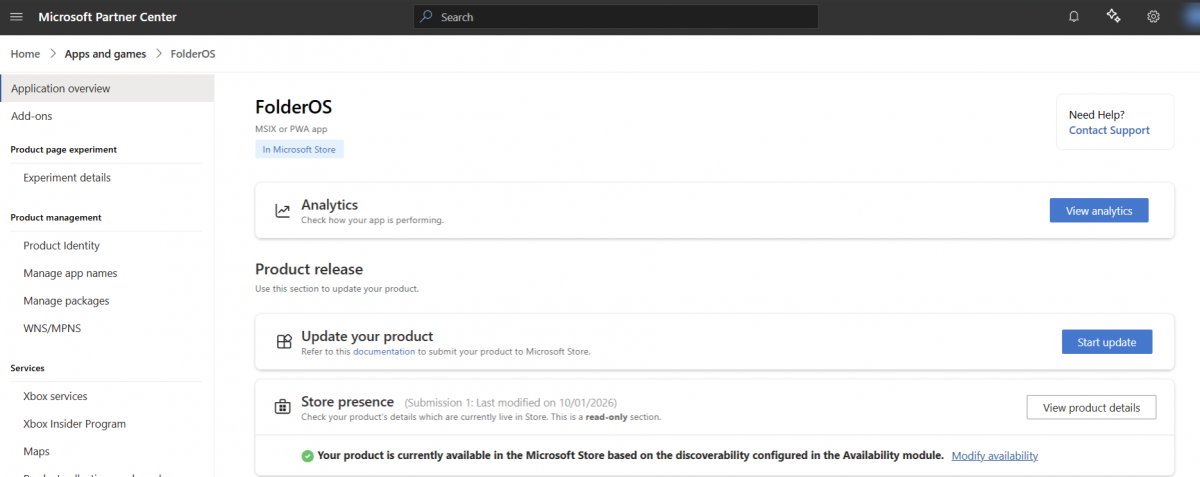The image size is (1200, 477).
Task: Click the notifications bell icon
Action: (x=1074, y=17)
